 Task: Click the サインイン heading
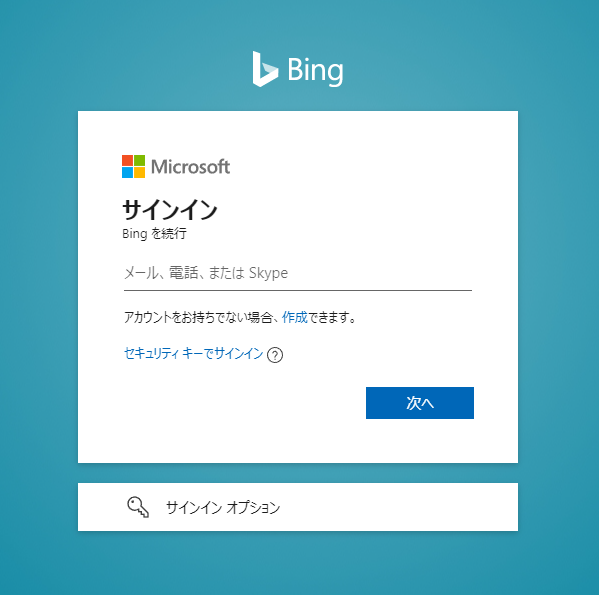170,210
